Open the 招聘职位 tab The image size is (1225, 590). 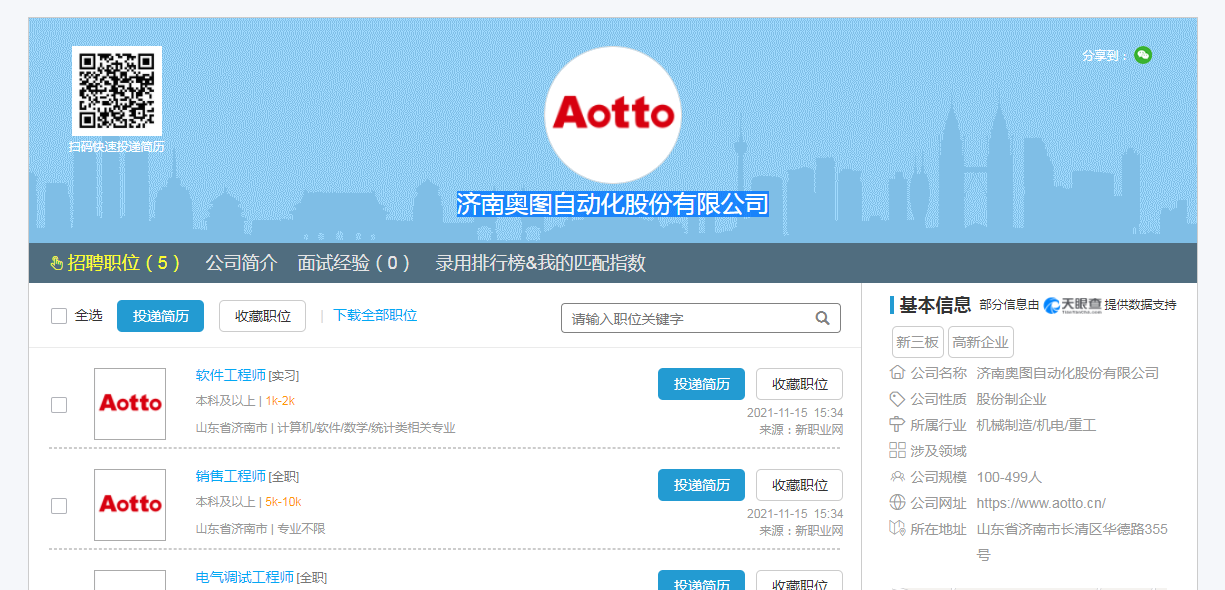[x=115, y=263]
